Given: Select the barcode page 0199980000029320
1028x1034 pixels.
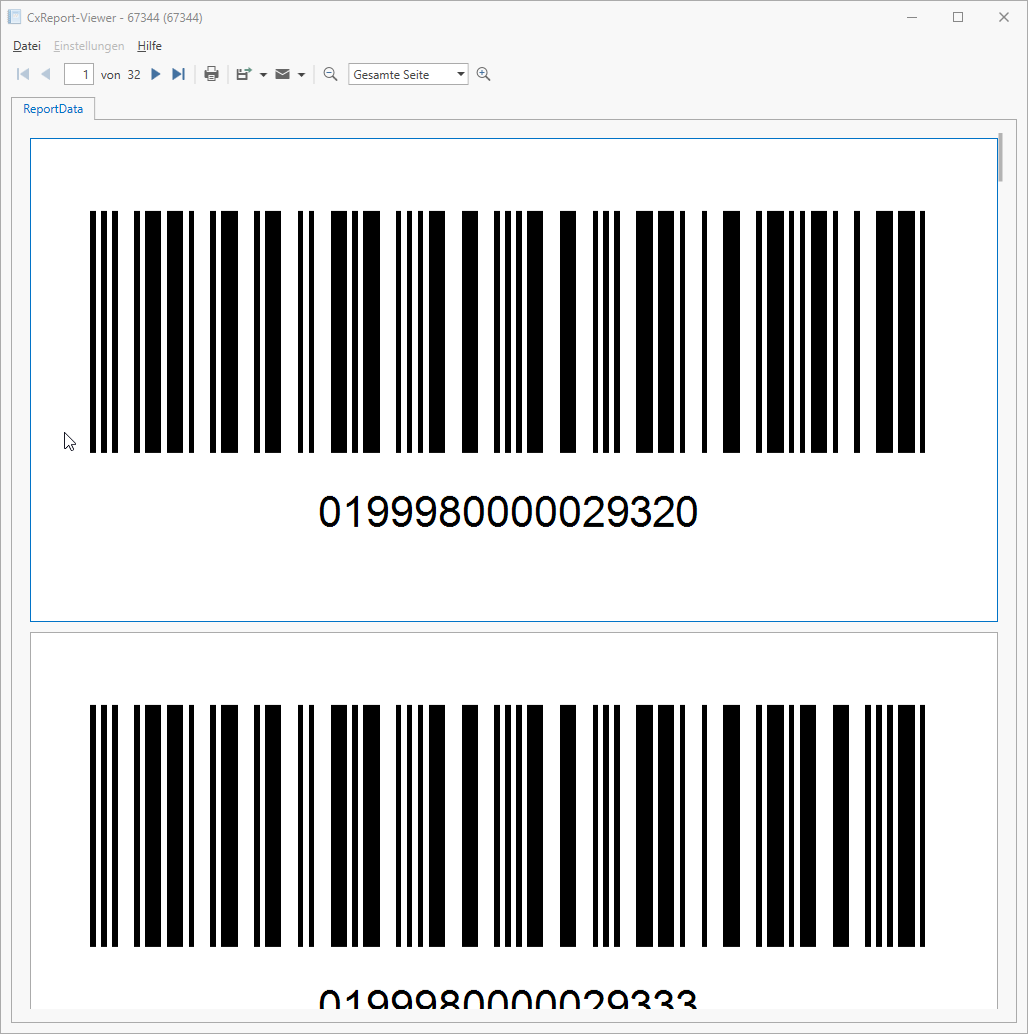Looking at the screenshot, I should click(514, 380).
